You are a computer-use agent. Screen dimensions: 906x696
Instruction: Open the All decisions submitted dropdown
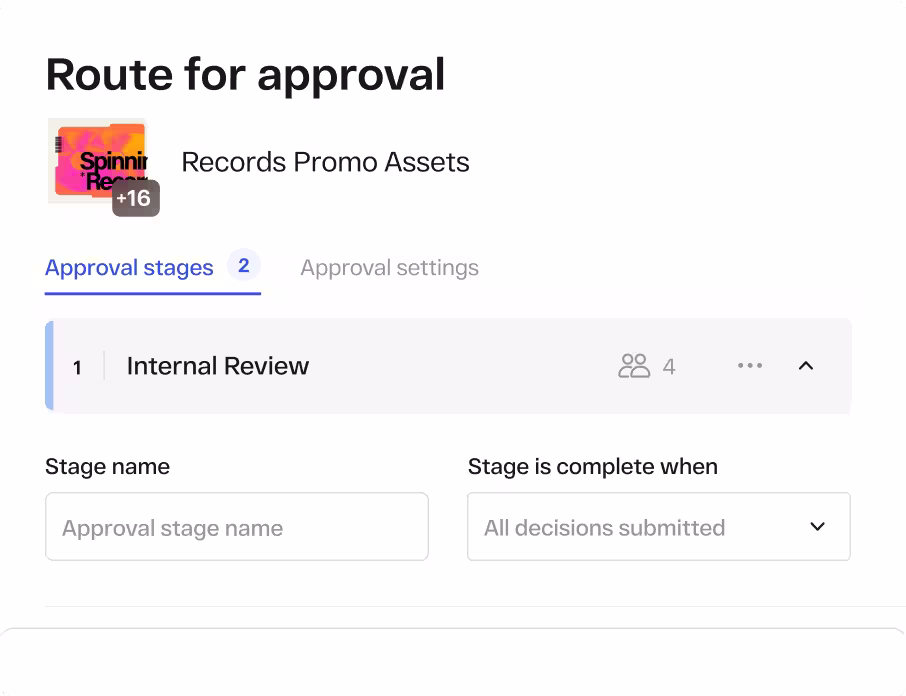coord(640,527)
